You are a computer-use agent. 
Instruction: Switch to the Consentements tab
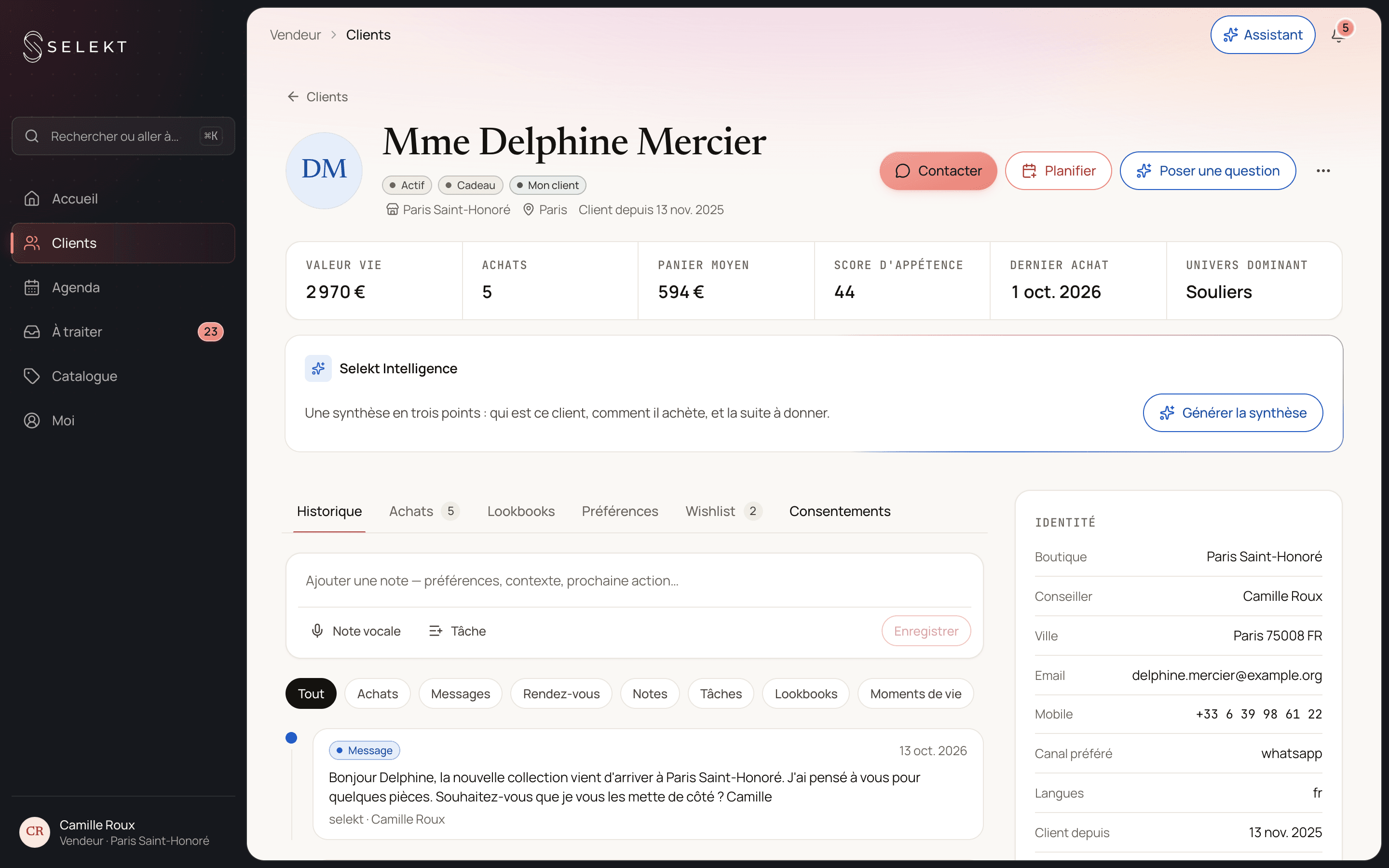pos(840,511)
